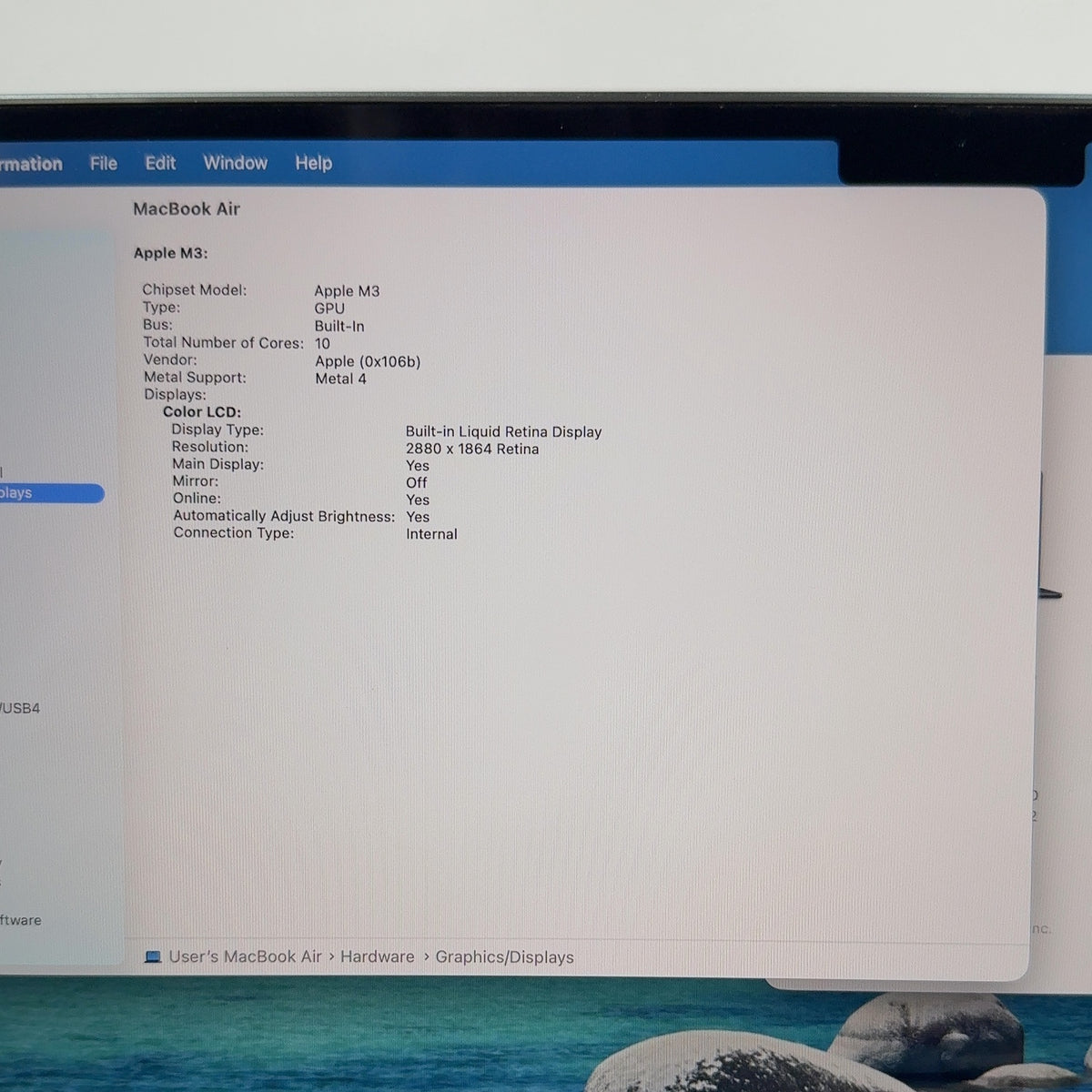1092x1092 pixels.
Task: Click the "Main Display:" label
Action: pyautogui.click(x=218, y=464)
